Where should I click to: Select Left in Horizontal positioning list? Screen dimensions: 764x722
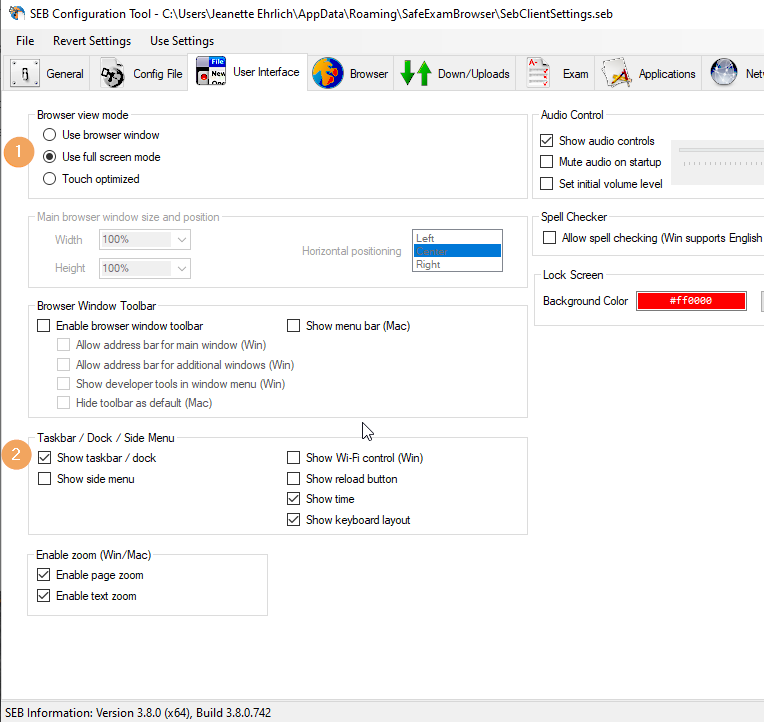457,238
